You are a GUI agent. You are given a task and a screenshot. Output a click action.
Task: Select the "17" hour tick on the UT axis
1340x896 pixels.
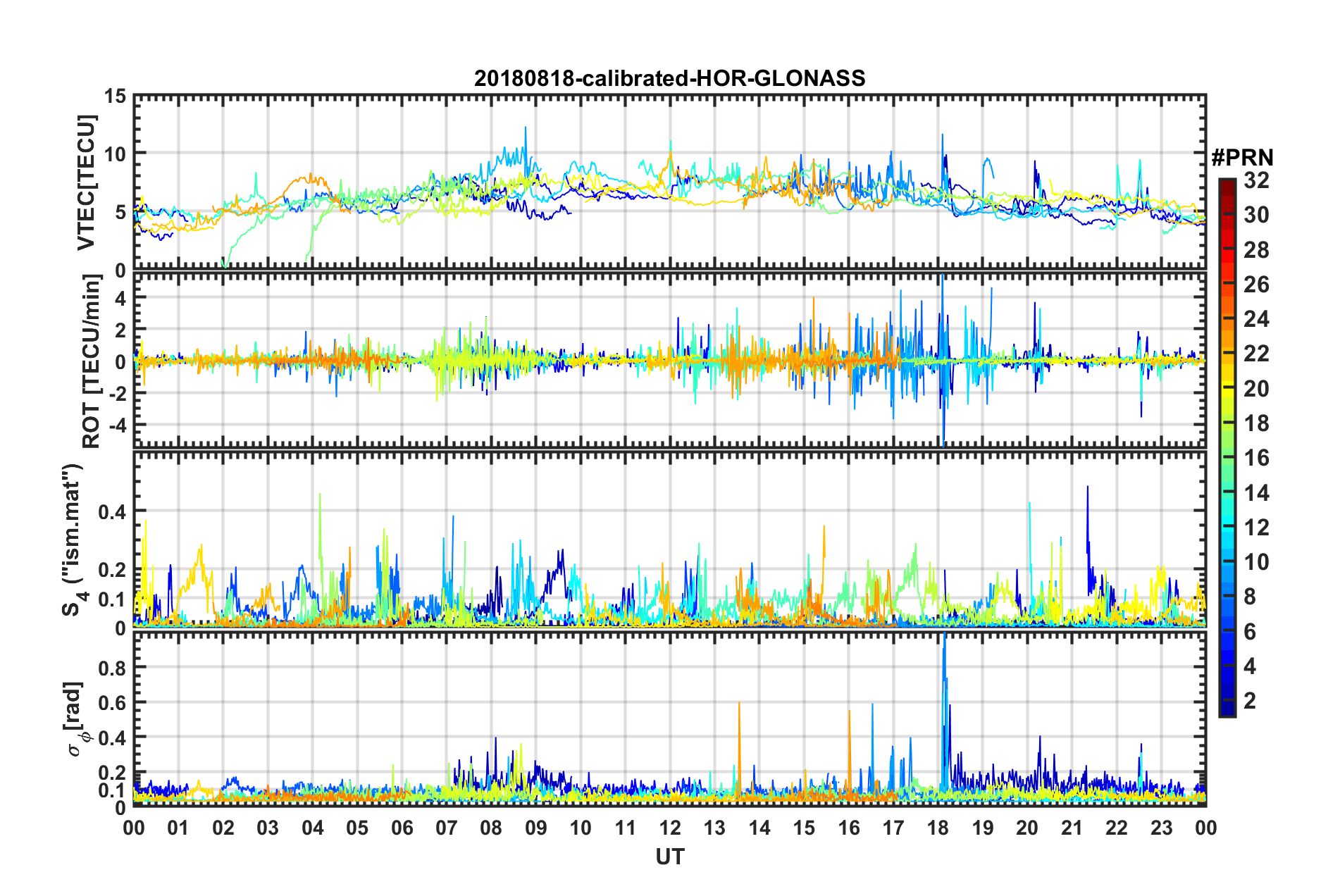pos(893,828)
